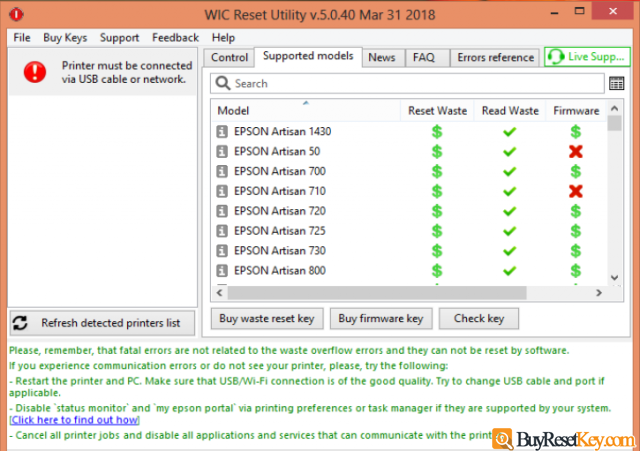The image size is (640, 451).
Task: Select EPSON Artisan 1430 row text
Action: point(282,131)
